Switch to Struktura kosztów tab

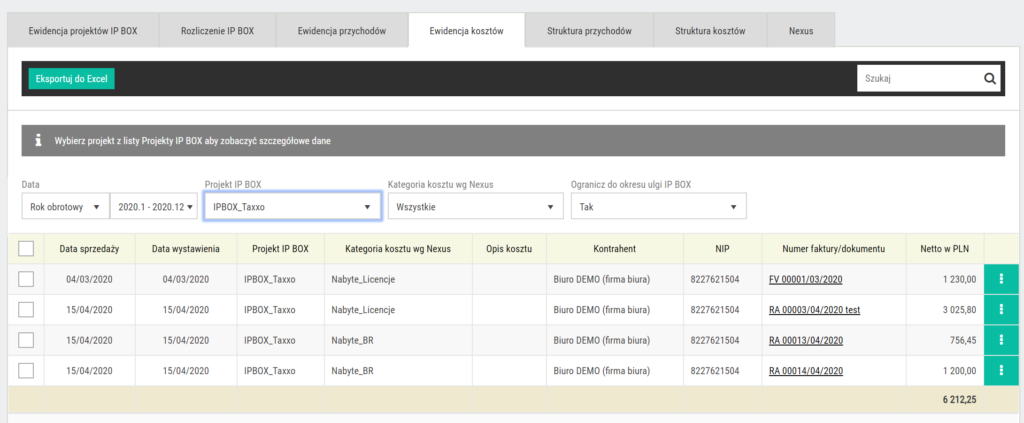point(711,30)
